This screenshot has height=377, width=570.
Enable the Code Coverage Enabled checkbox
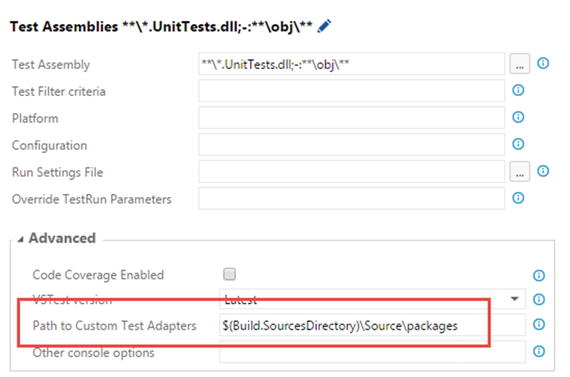point(229,274)
